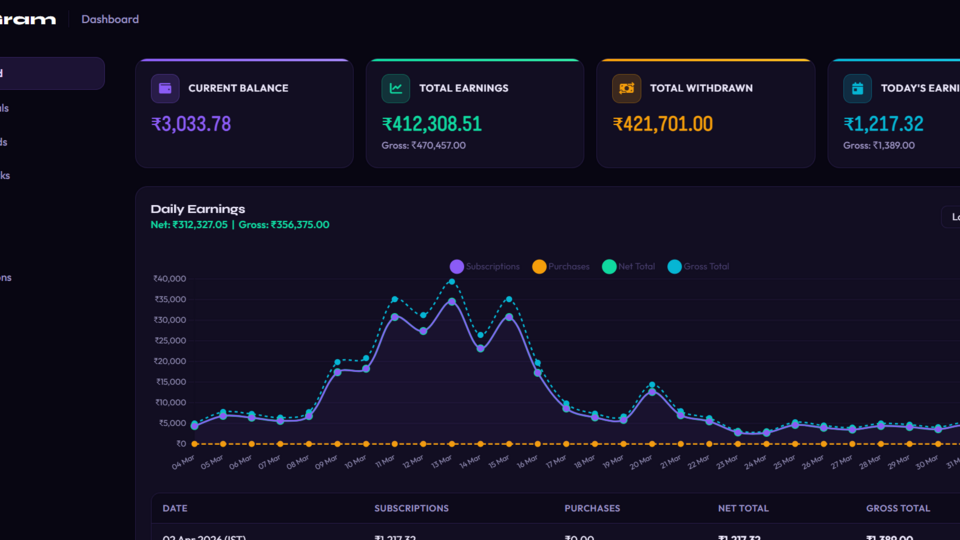This screenshot has width=960, height=540.
Task: Hide the Gross Total series via legend
Action: 698,266
